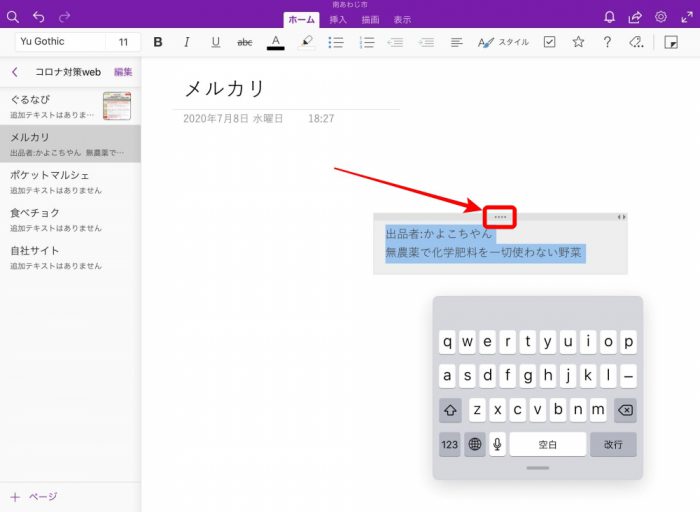The image size is (700, 512).
Task: Apply the highlighter pen color
Action: coord(306,42)
